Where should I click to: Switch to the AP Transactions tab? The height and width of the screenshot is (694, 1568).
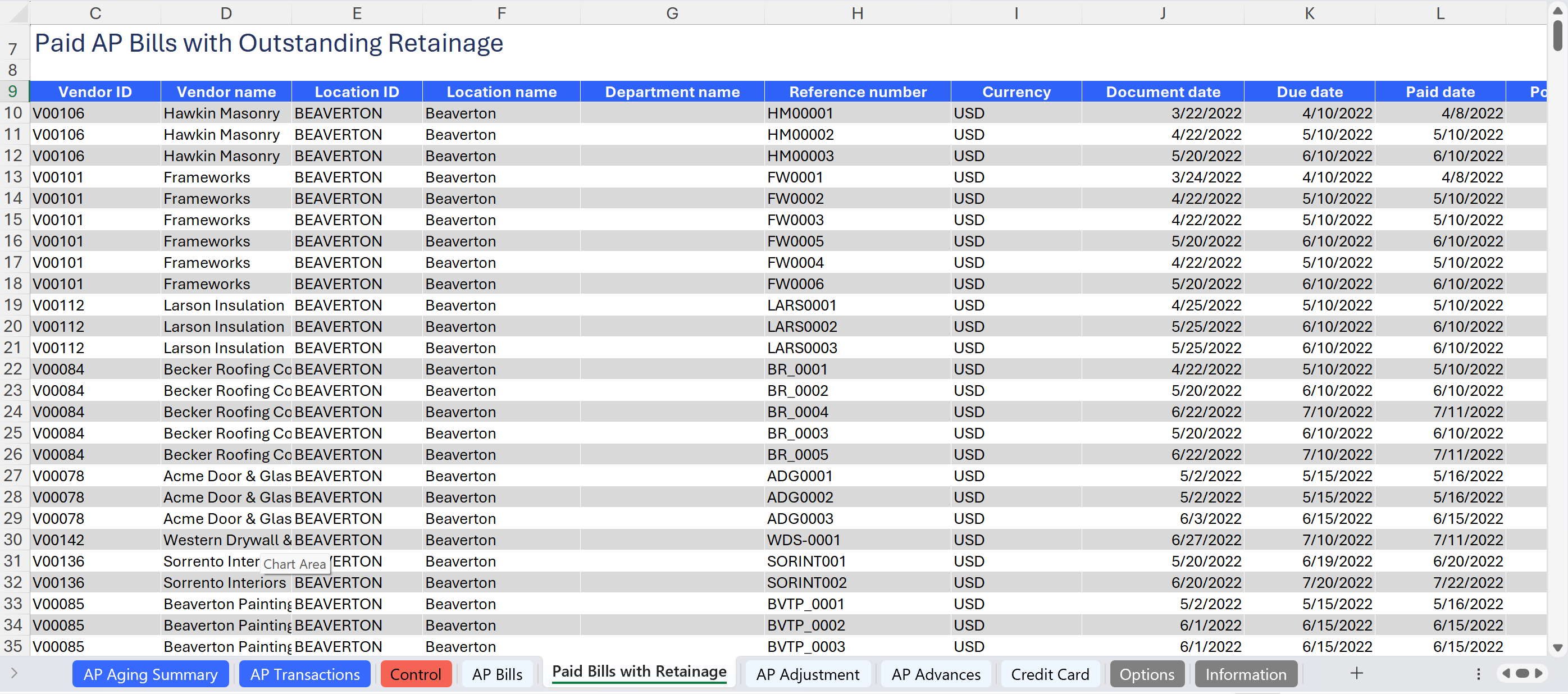point(304,674)
